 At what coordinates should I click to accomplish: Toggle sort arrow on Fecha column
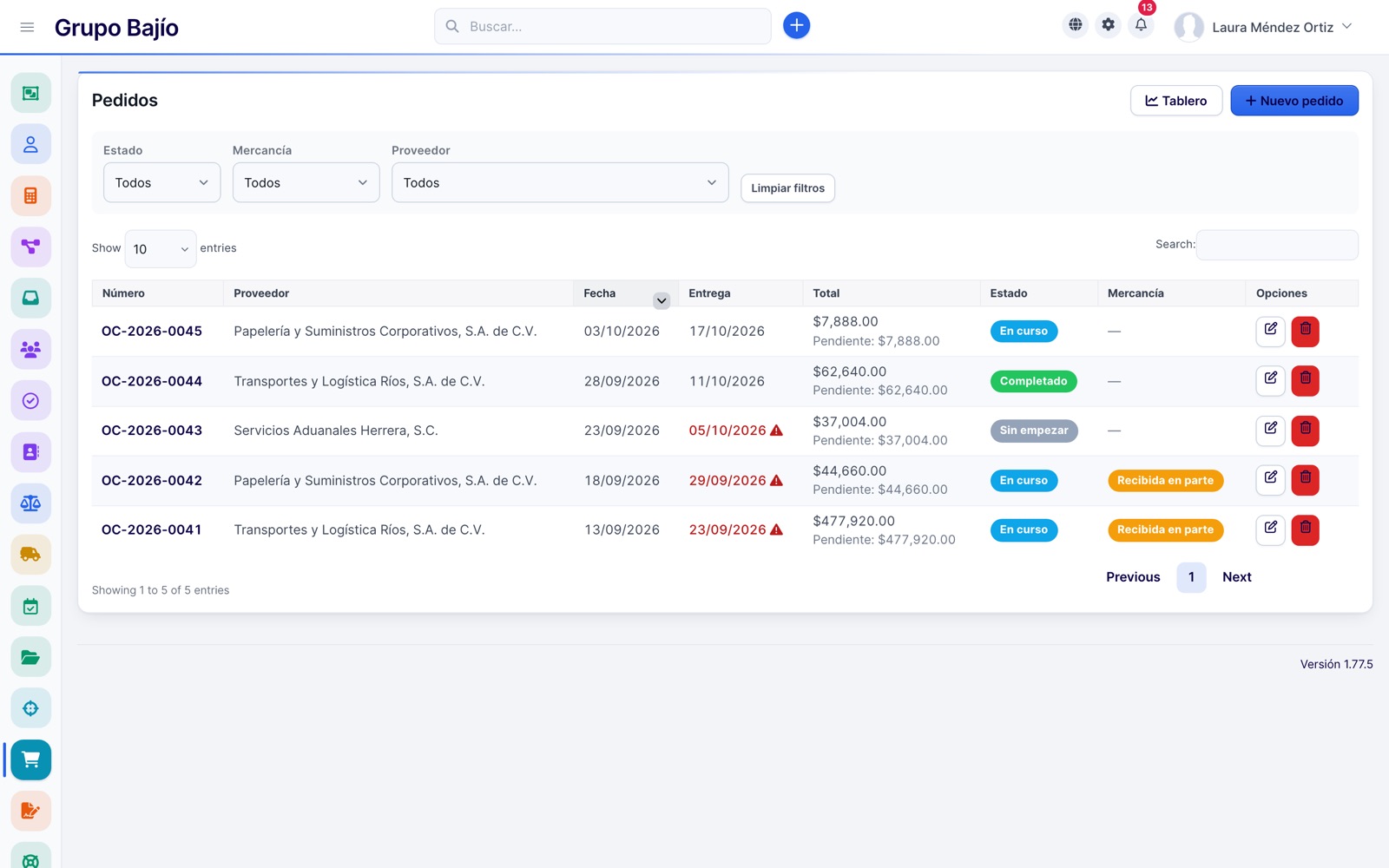pyautogui.click(x=662, y=300)
